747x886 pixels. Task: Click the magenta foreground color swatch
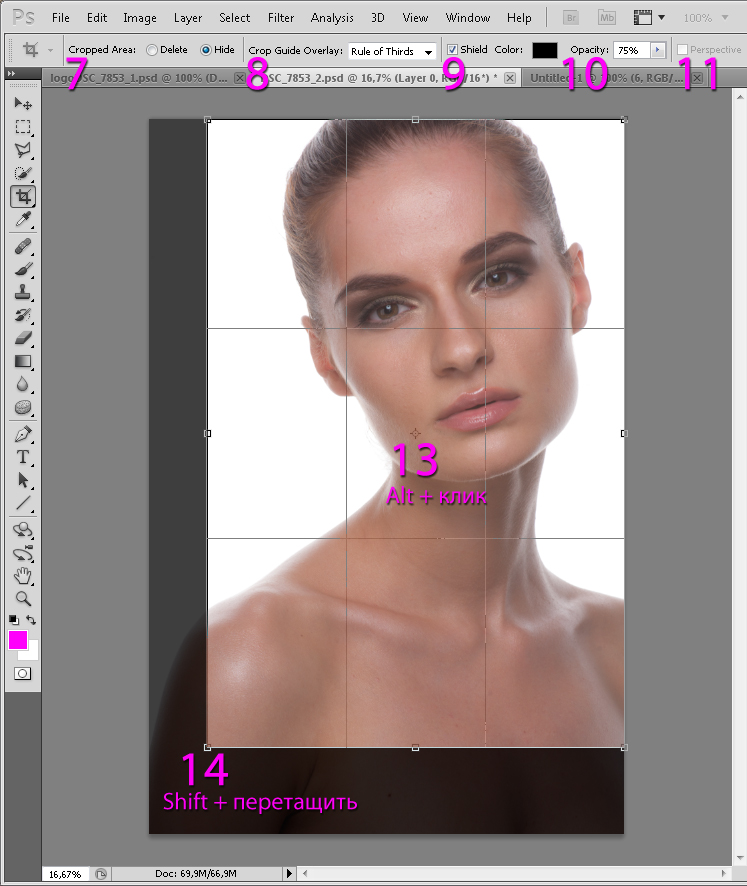pos(18,640)
